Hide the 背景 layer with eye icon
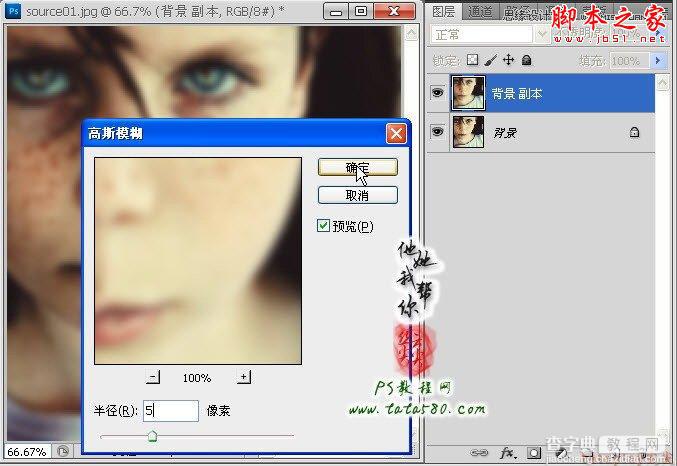677x466 pixels. click(437, 132)
